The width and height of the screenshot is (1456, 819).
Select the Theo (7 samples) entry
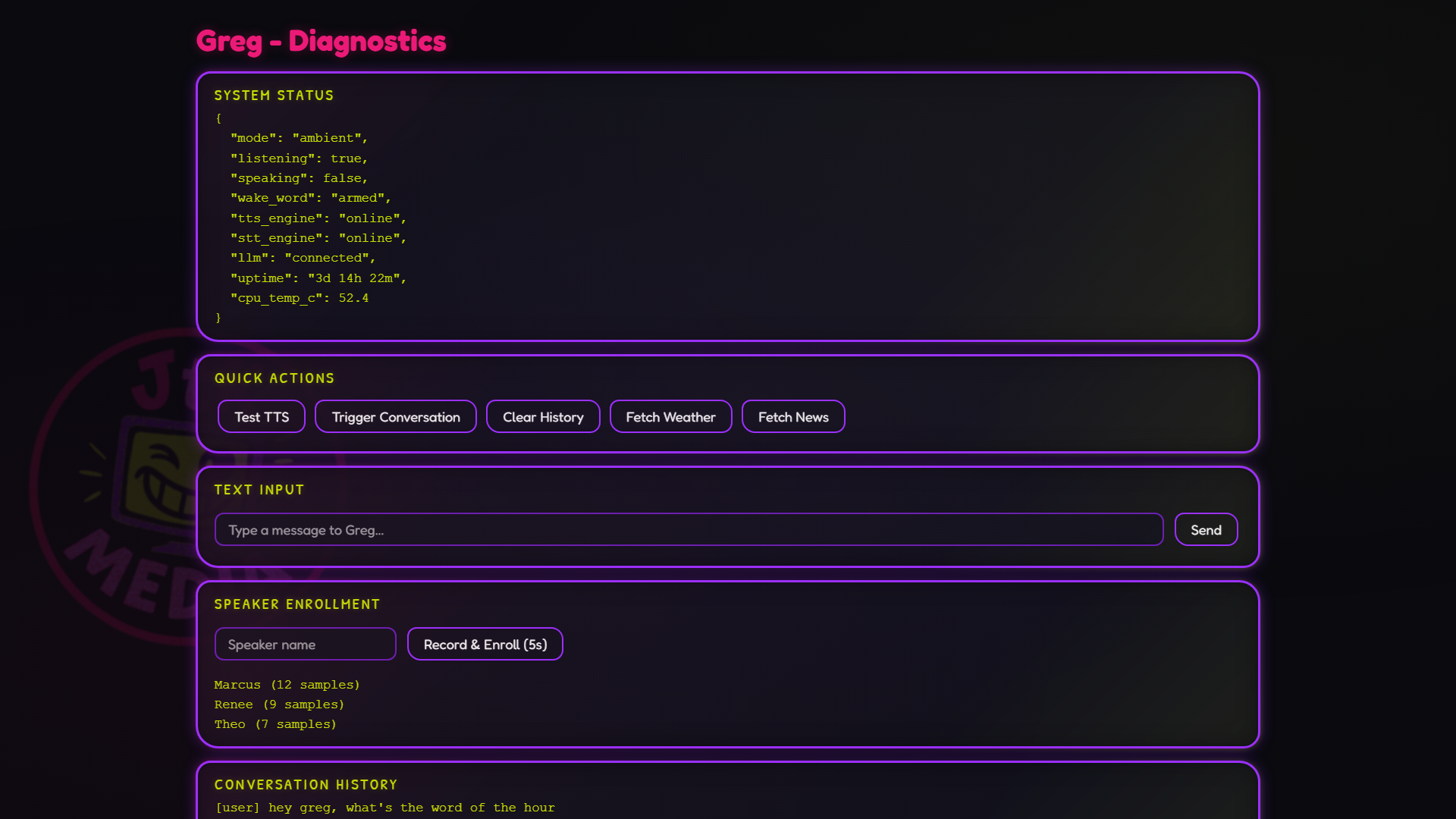tap(275, 724)
